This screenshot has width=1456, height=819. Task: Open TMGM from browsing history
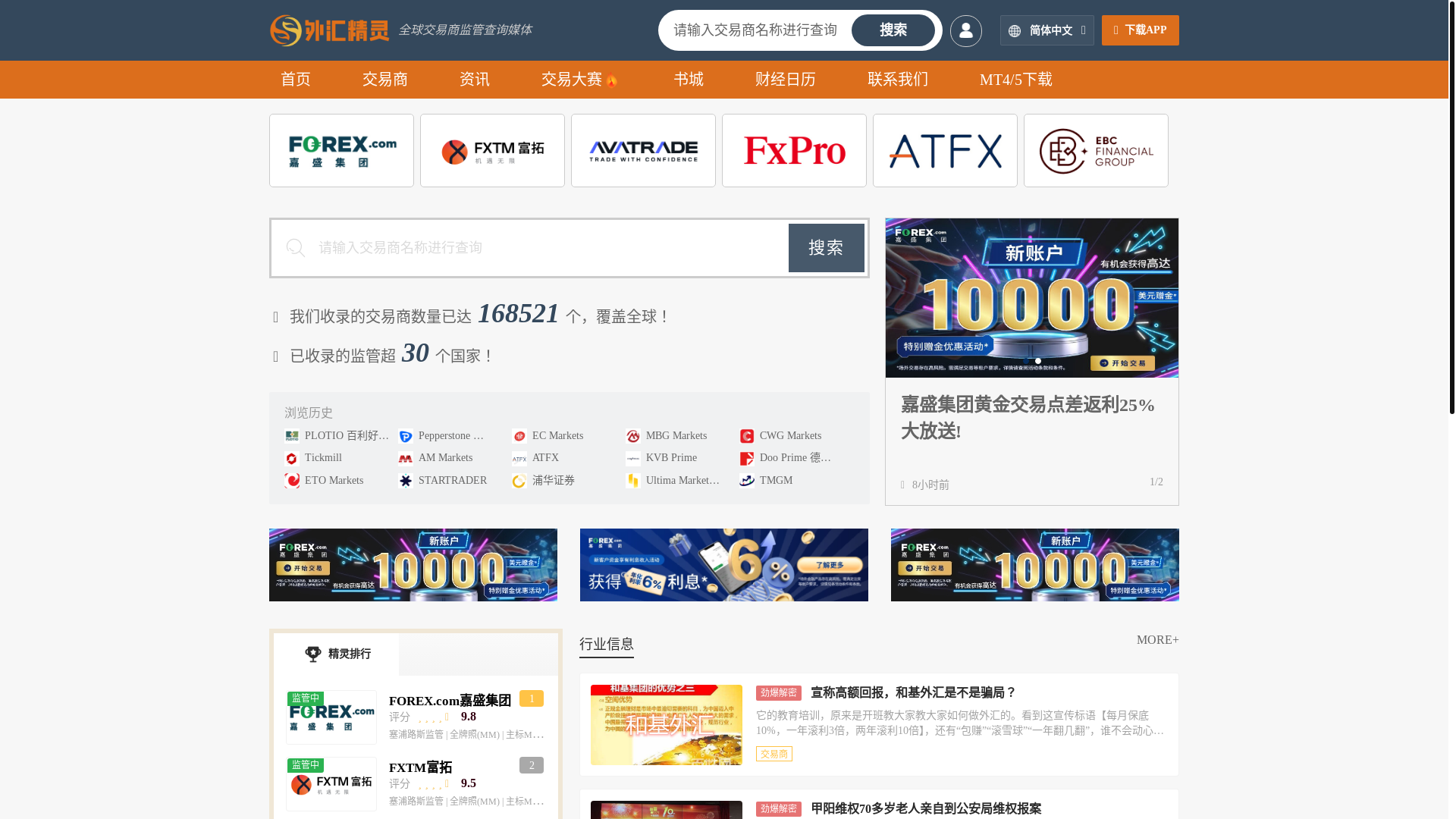tap(766, 481)
